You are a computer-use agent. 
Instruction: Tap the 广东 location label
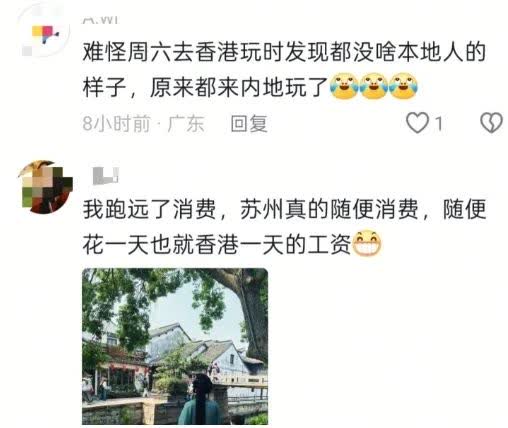pyautogui.click(x=186, y=124)
